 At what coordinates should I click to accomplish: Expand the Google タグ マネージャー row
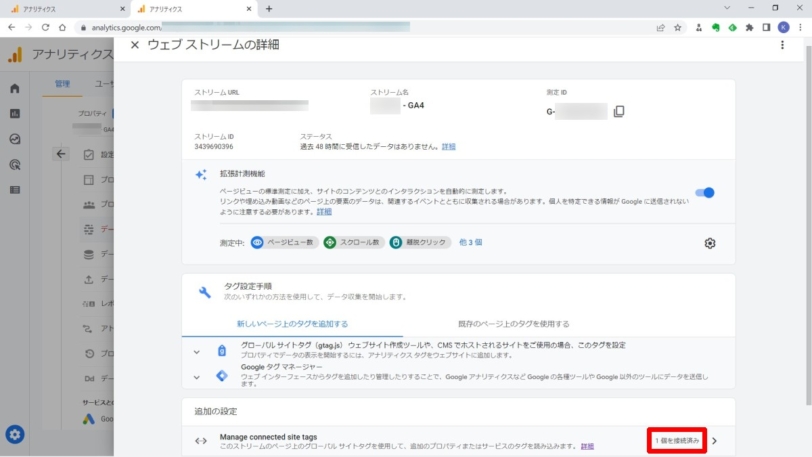point(458,375)
